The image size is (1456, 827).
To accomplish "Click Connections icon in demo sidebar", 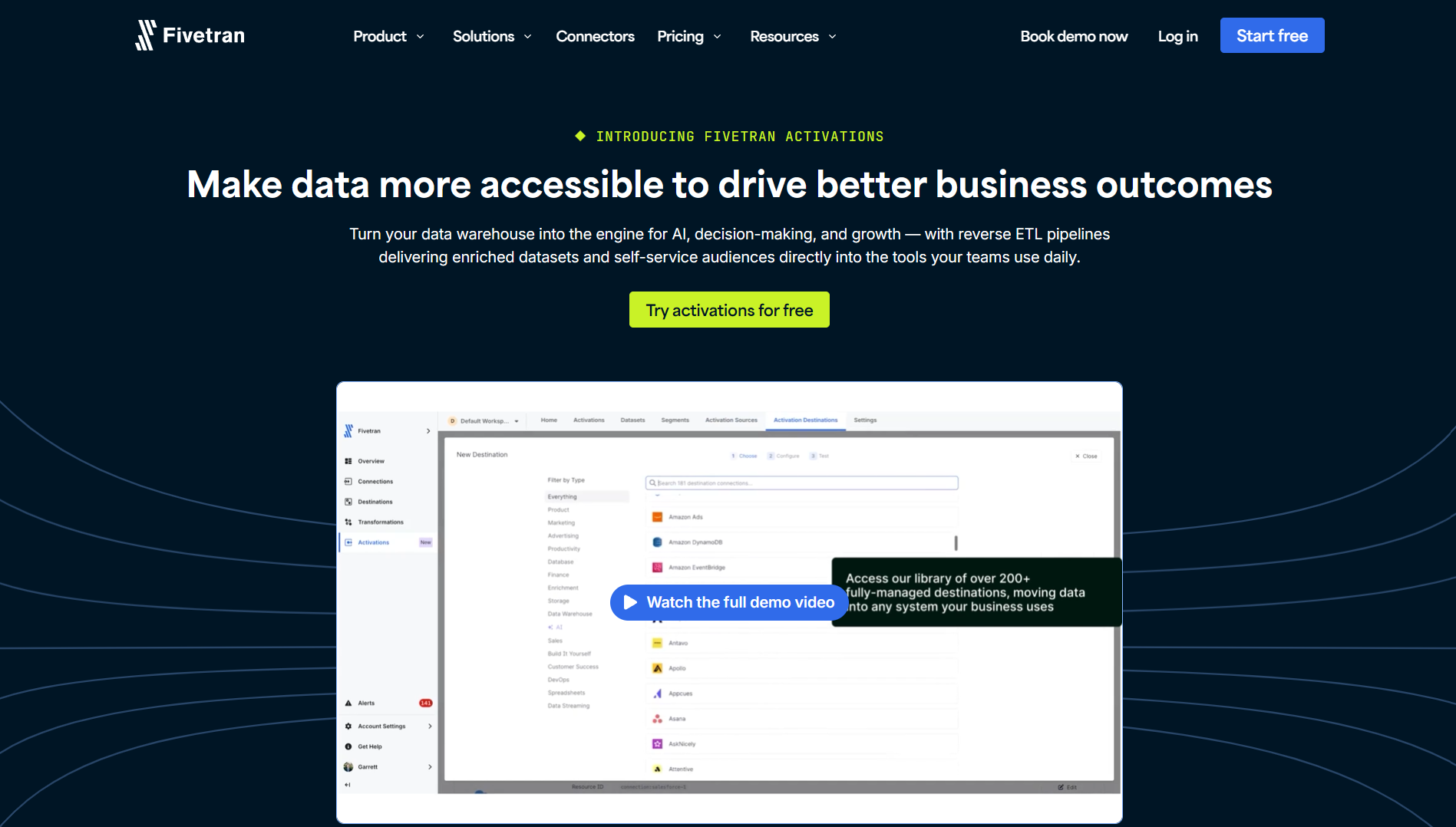I will (x=348, y=482).
